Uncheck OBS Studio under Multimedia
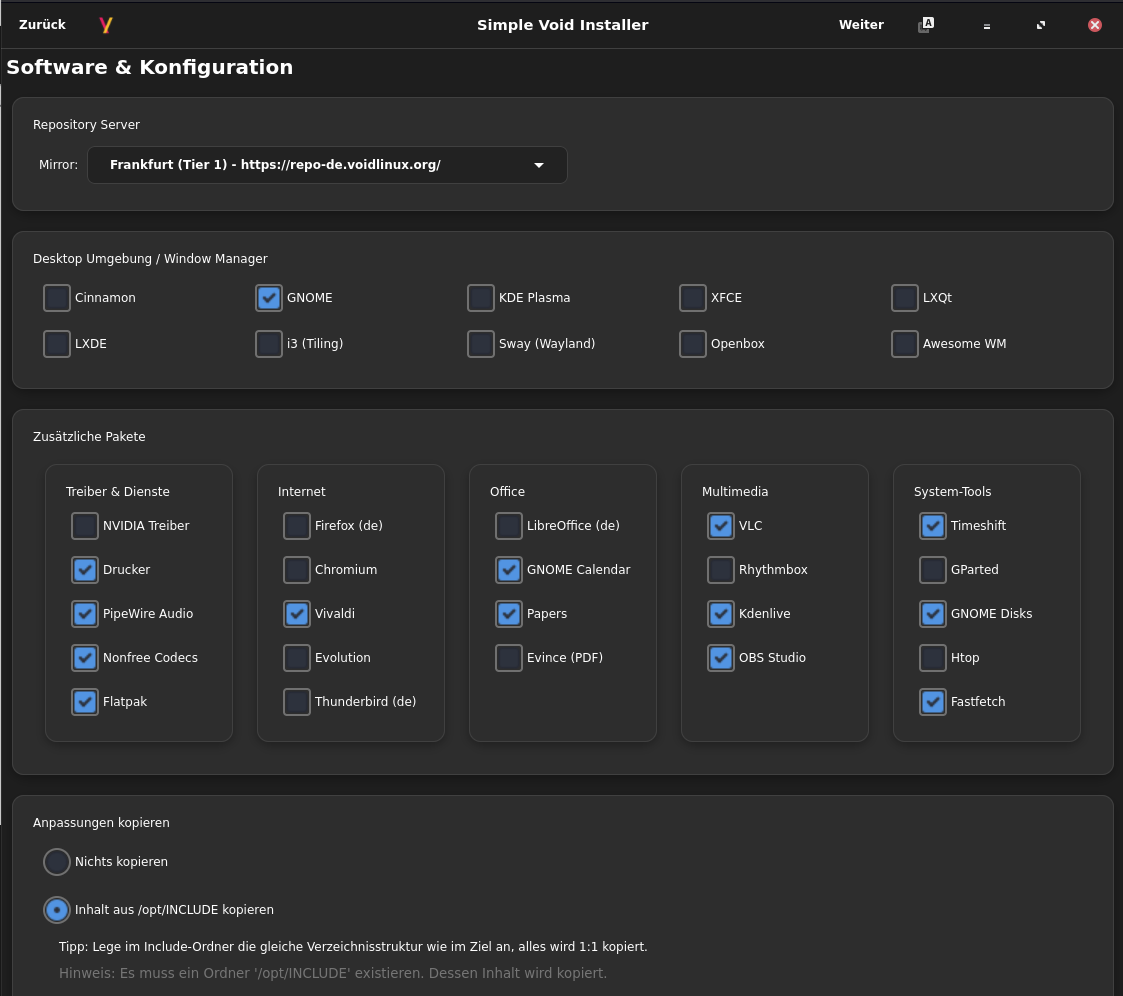 tap(721, 658)
